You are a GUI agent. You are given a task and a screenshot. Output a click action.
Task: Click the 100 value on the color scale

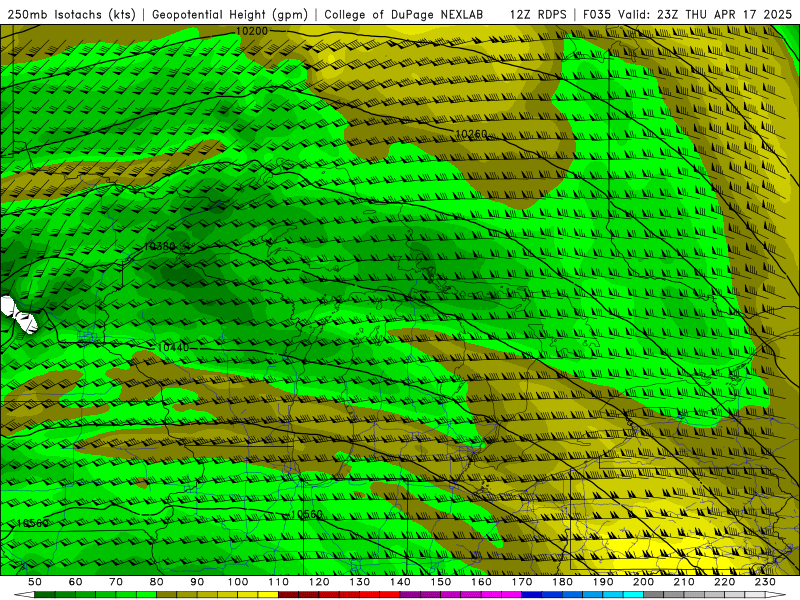(238, 582)
